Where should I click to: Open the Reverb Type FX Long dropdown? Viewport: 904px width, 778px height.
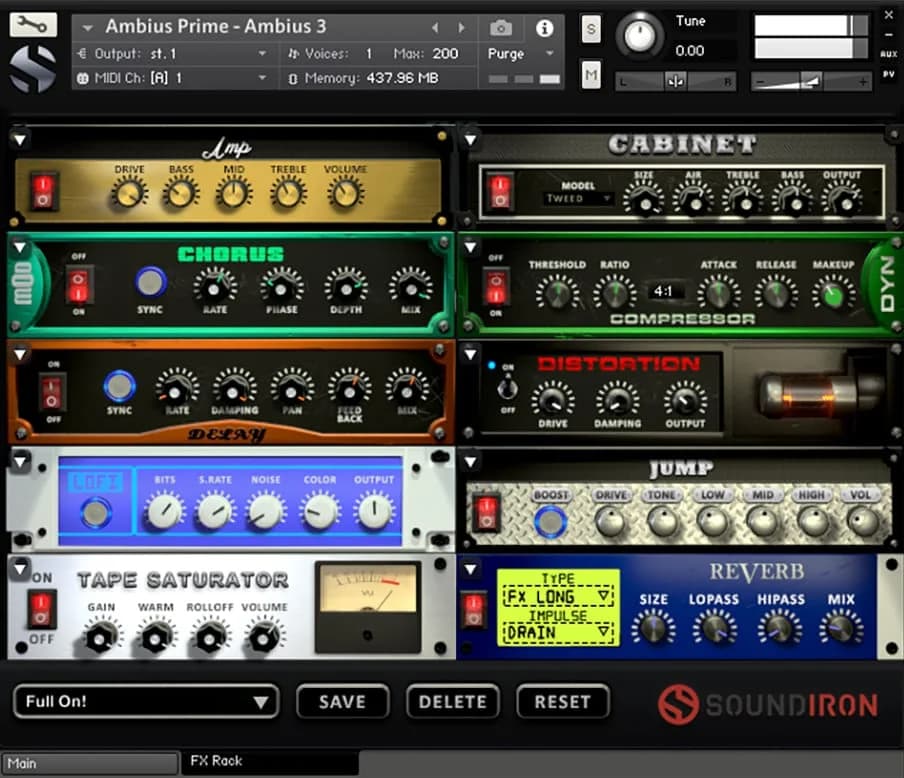click(559, 597)
